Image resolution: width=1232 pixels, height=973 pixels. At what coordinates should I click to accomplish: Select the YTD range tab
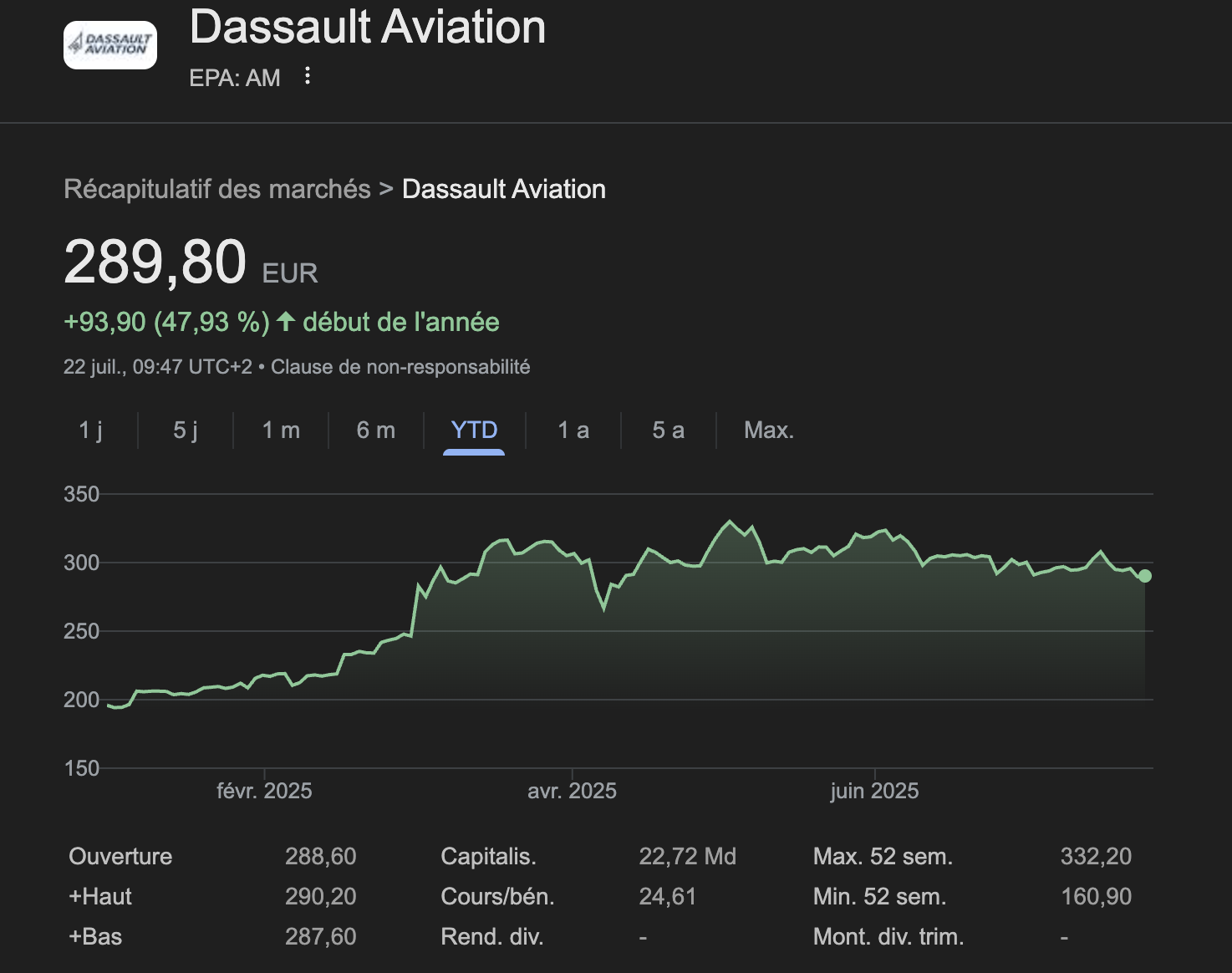pyautogui.click(x=474, y=430)
